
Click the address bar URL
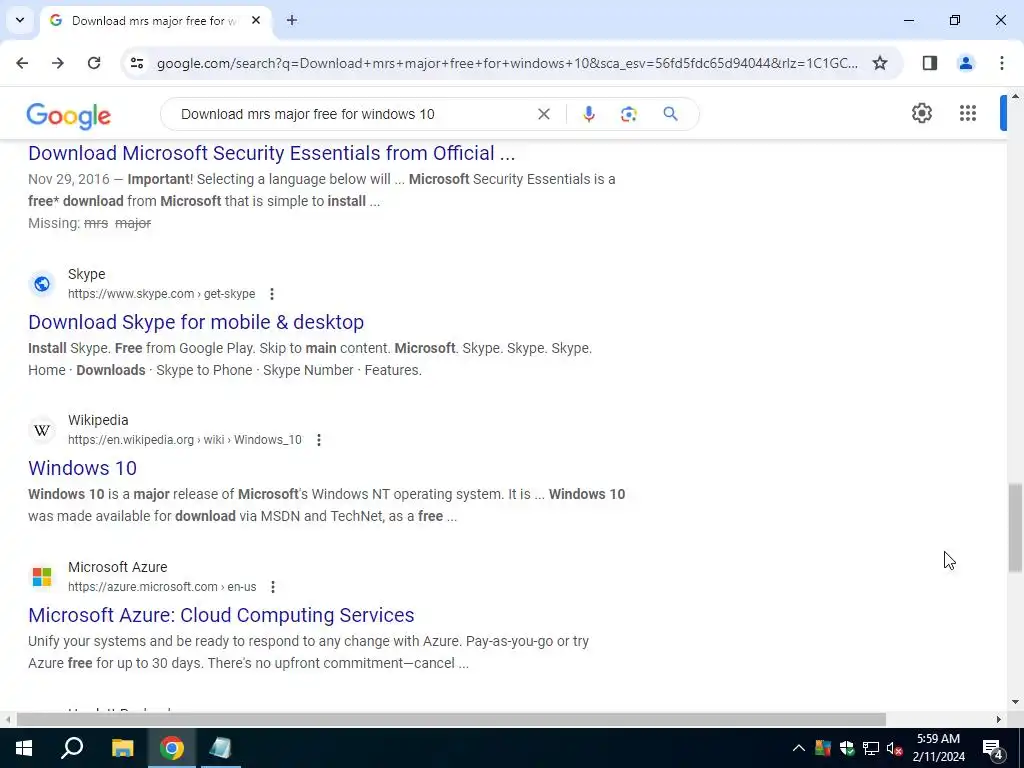tap(507, 63)
